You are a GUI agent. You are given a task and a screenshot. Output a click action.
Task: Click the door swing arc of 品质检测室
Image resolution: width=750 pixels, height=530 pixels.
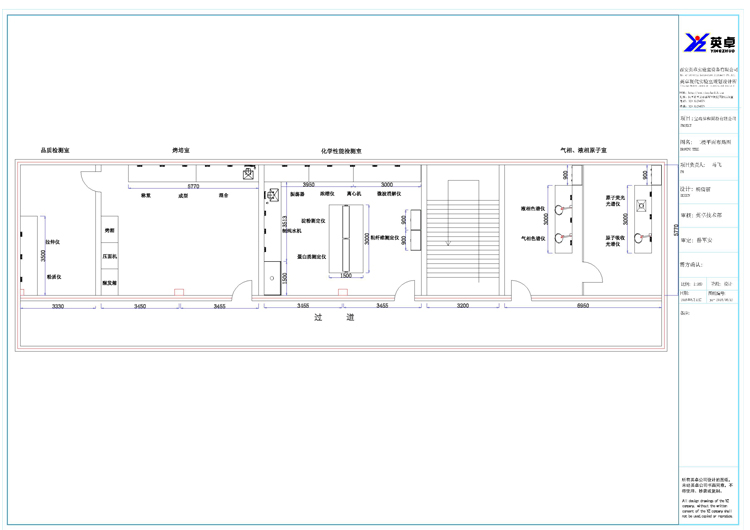(x=88, y=177)
